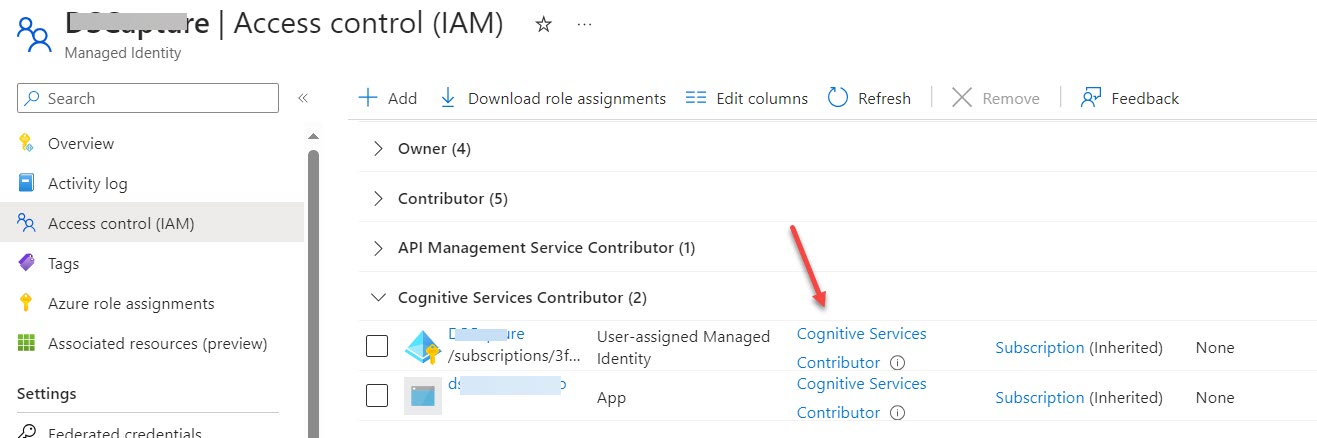This screenshot has height=438, width=1317.
Task: Favorite this page with the star icon
Action: point(544,25)
